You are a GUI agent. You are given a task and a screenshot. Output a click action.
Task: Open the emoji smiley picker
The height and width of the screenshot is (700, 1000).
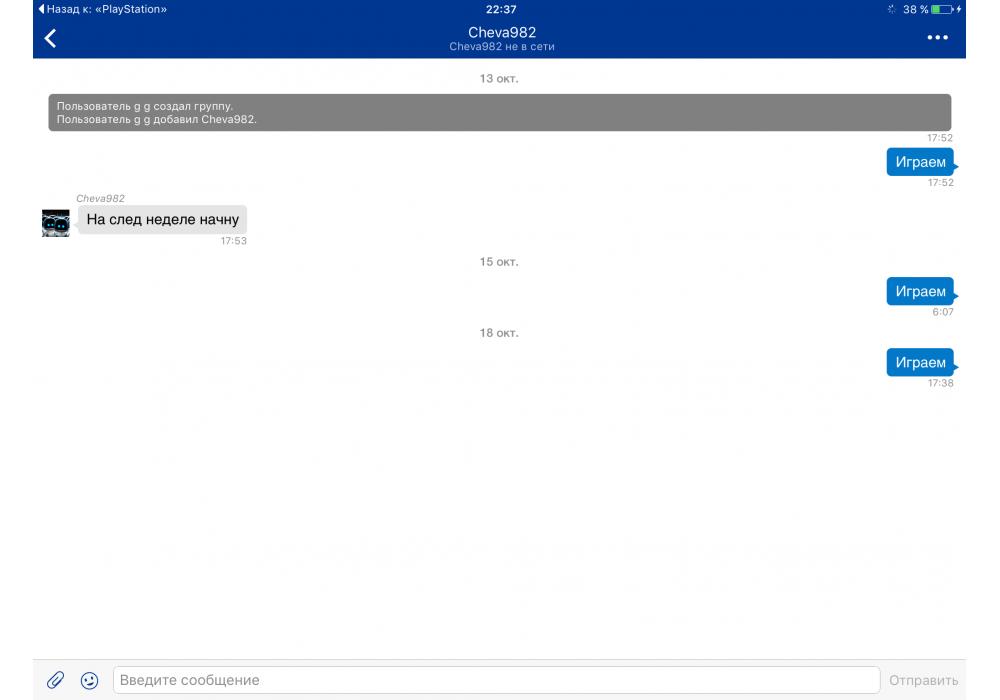pyautogui.click(x=89, y=680)
